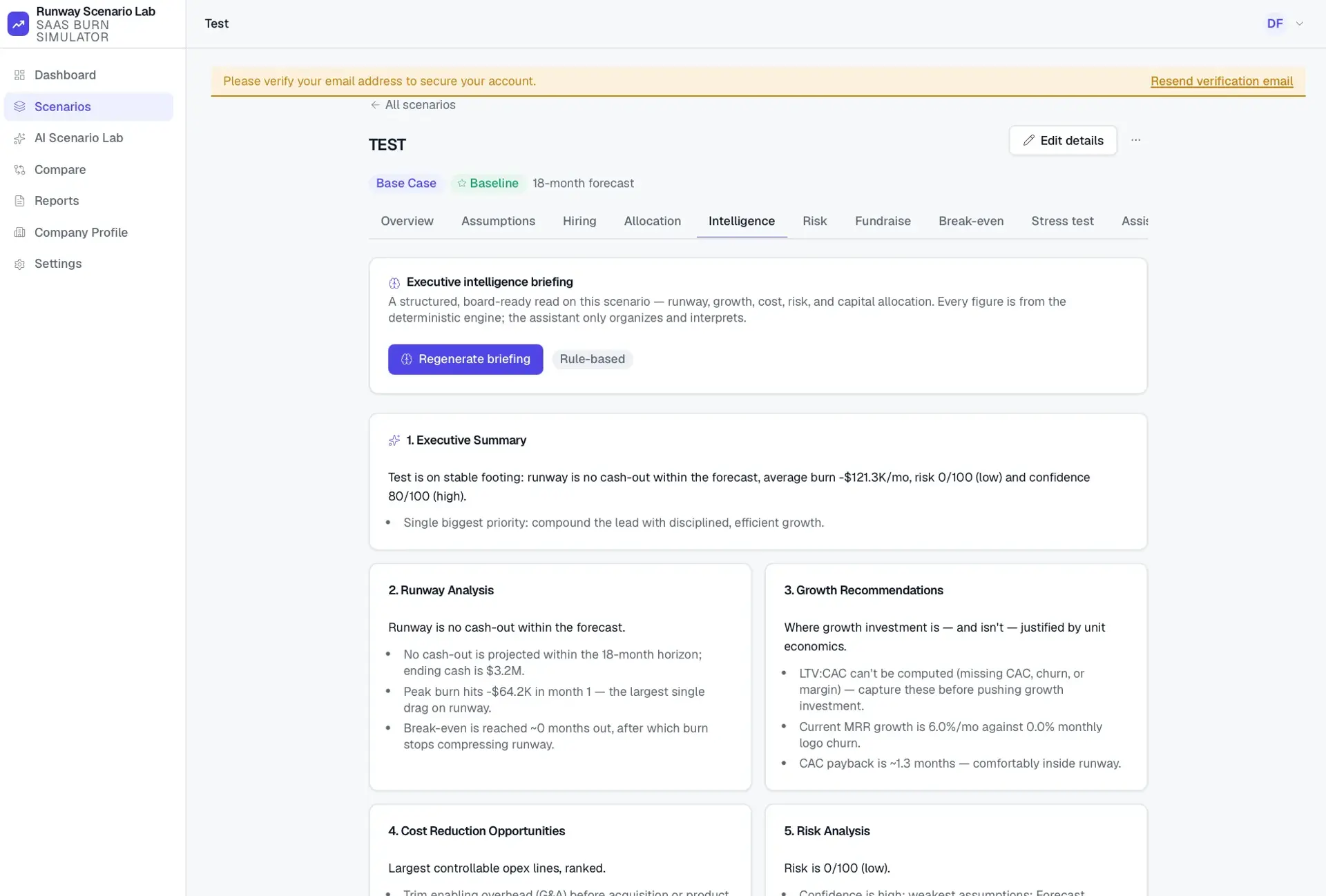Click the 2. Runway Analysis heading
Image resolution: width=1326 pixels, height=896 pixels.
click(441, 590)
